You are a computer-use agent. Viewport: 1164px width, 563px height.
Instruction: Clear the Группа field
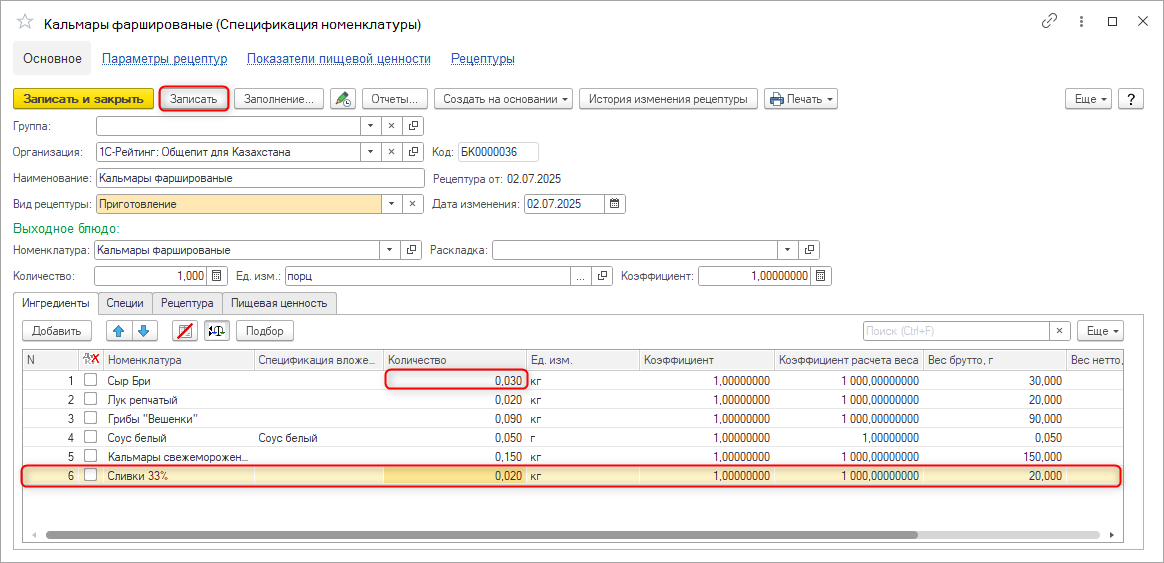click(x=391, y=126)
